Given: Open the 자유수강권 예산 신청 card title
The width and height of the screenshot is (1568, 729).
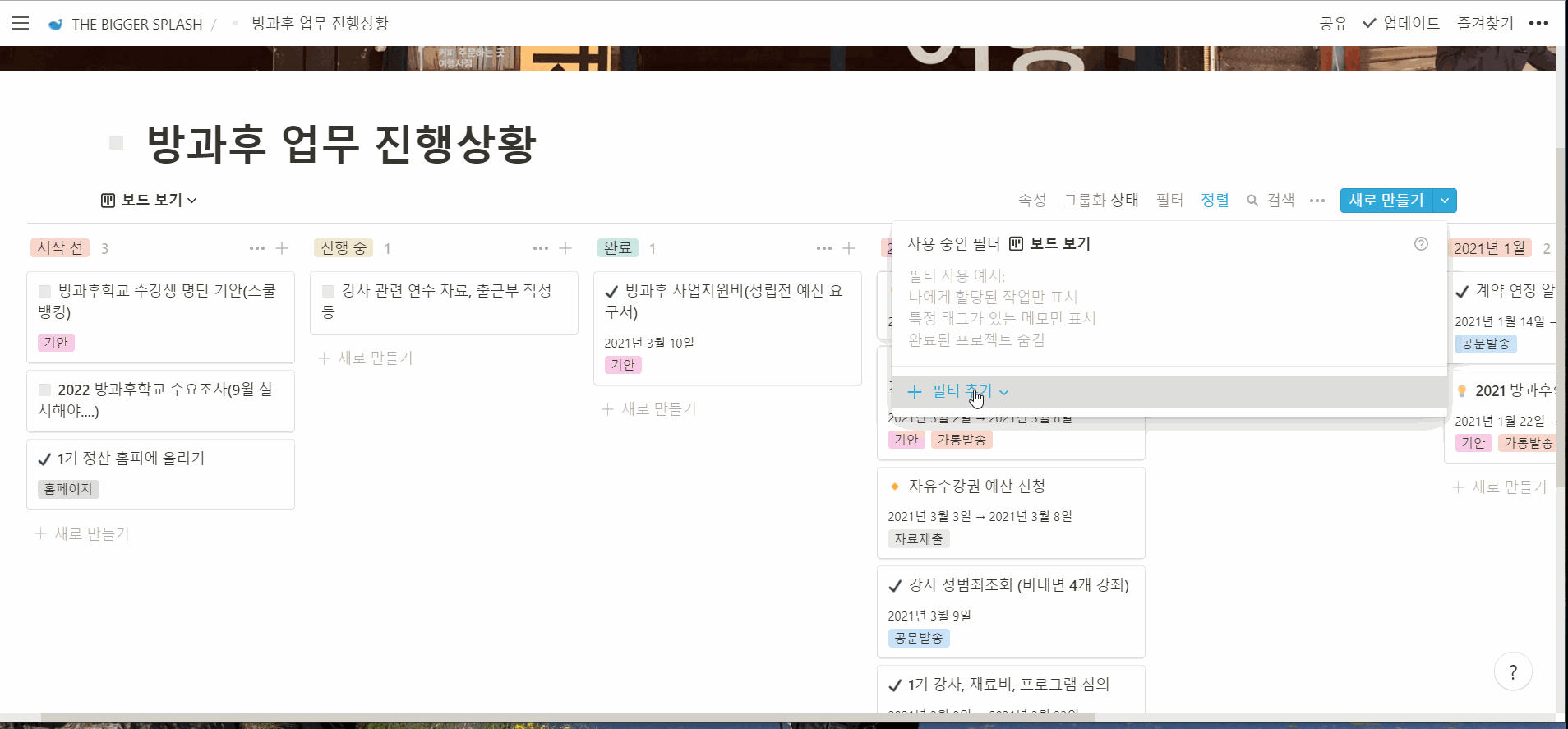Looking at the screenshot, I should click(x=977, y=487).
